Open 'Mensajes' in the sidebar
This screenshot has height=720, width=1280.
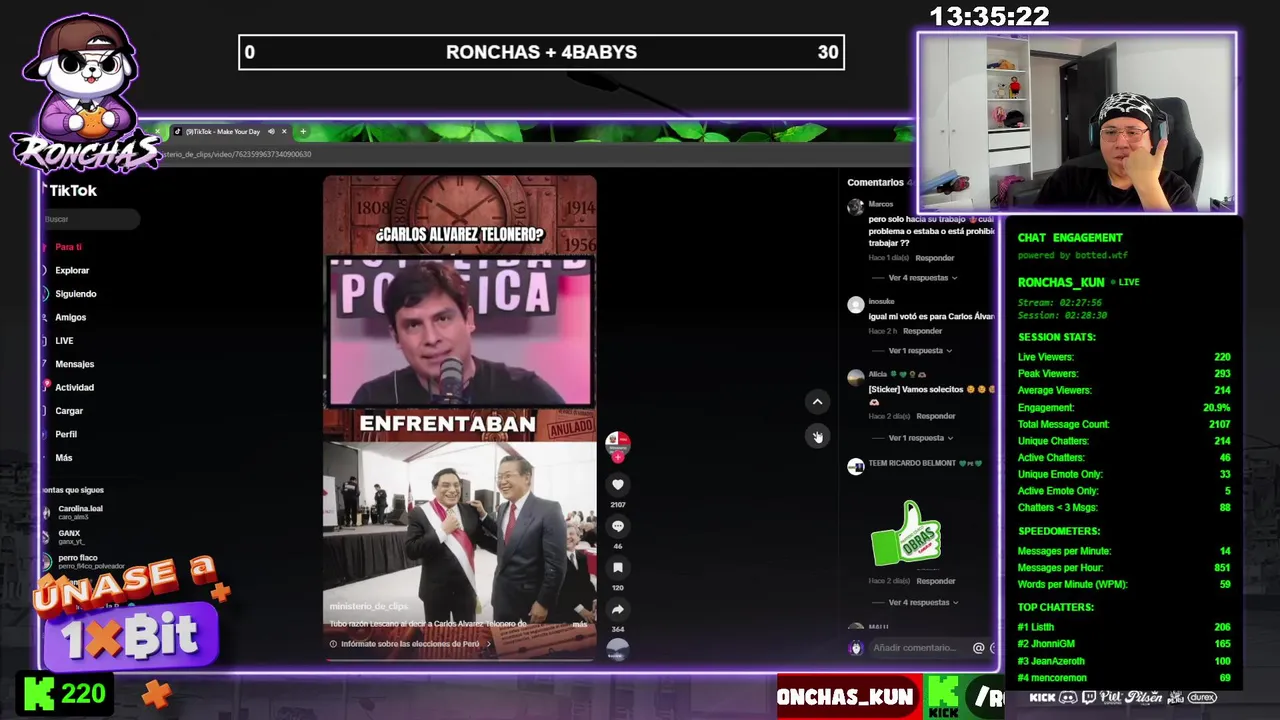[x=74, y=364]
